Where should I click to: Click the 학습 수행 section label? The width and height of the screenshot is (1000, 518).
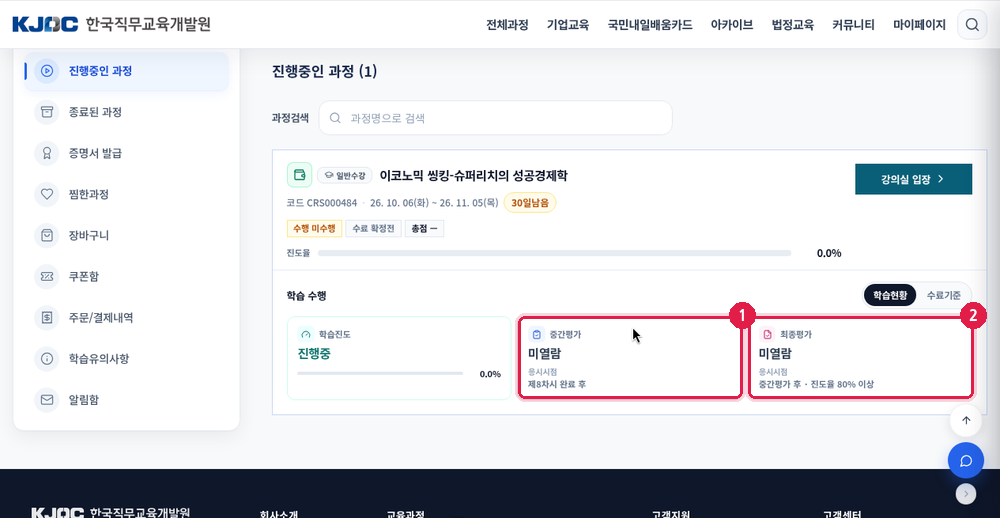coord(307,296)
